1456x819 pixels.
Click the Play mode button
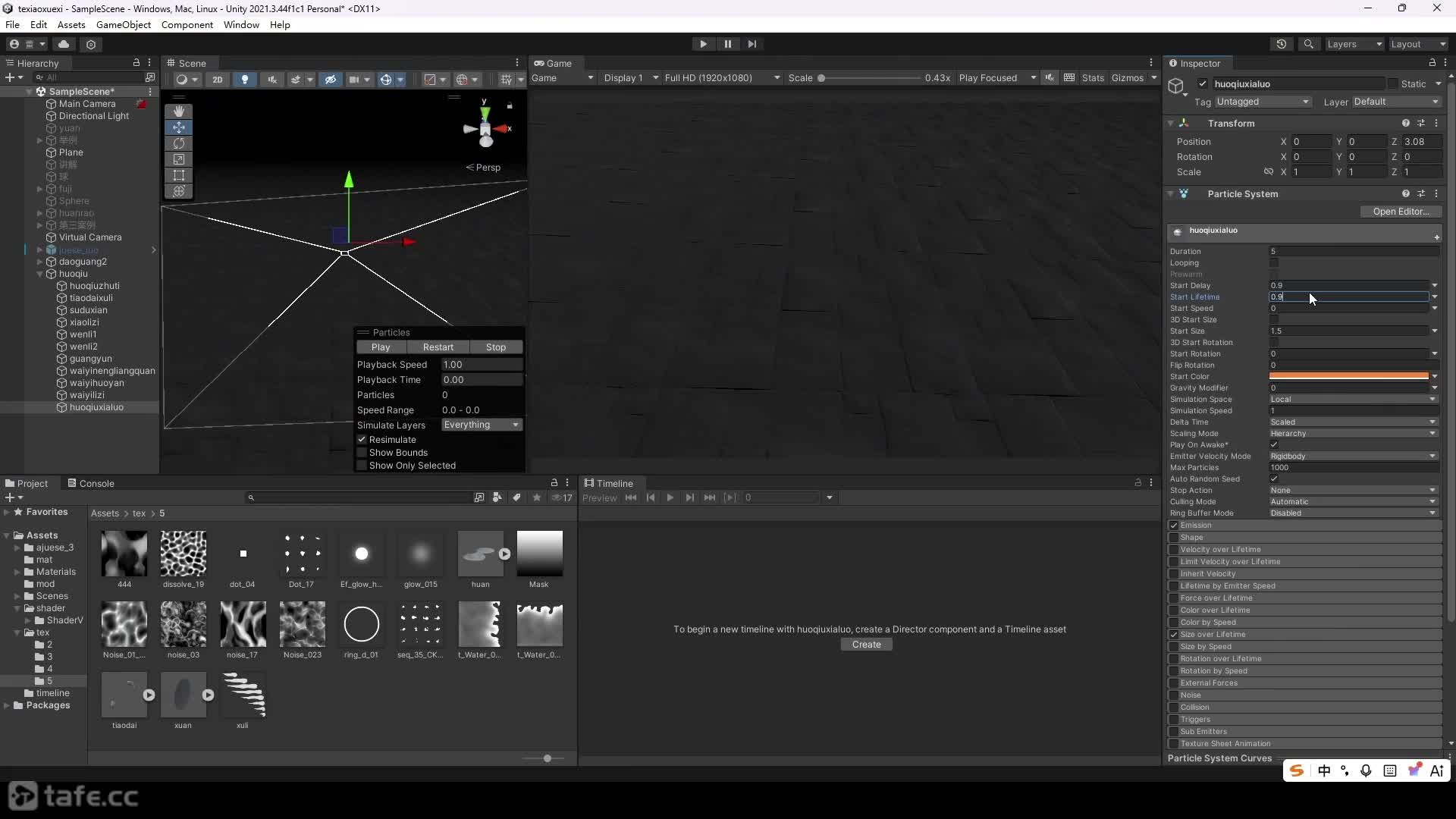point(703,44)
